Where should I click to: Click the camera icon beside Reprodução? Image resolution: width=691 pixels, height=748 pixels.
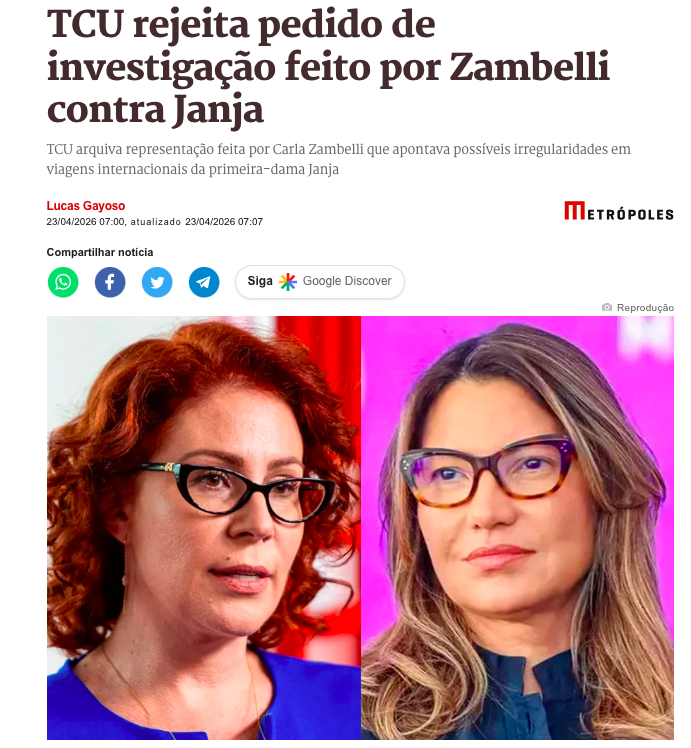(607, 307)
